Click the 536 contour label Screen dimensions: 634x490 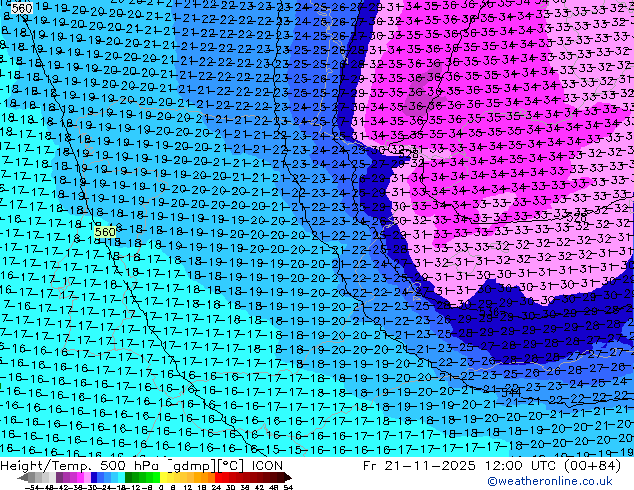[489, 310]
